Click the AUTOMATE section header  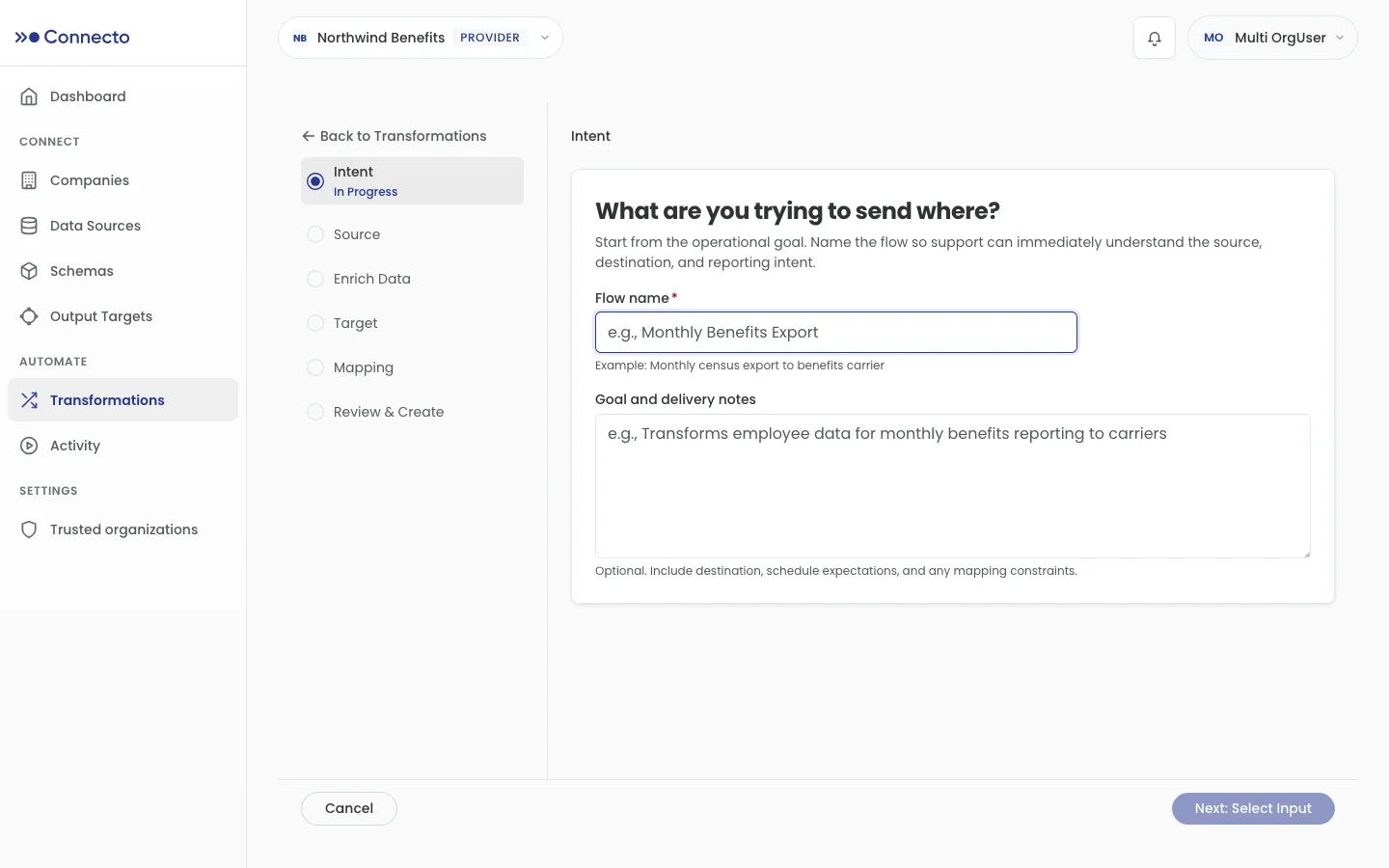click(x=53, y=362)
